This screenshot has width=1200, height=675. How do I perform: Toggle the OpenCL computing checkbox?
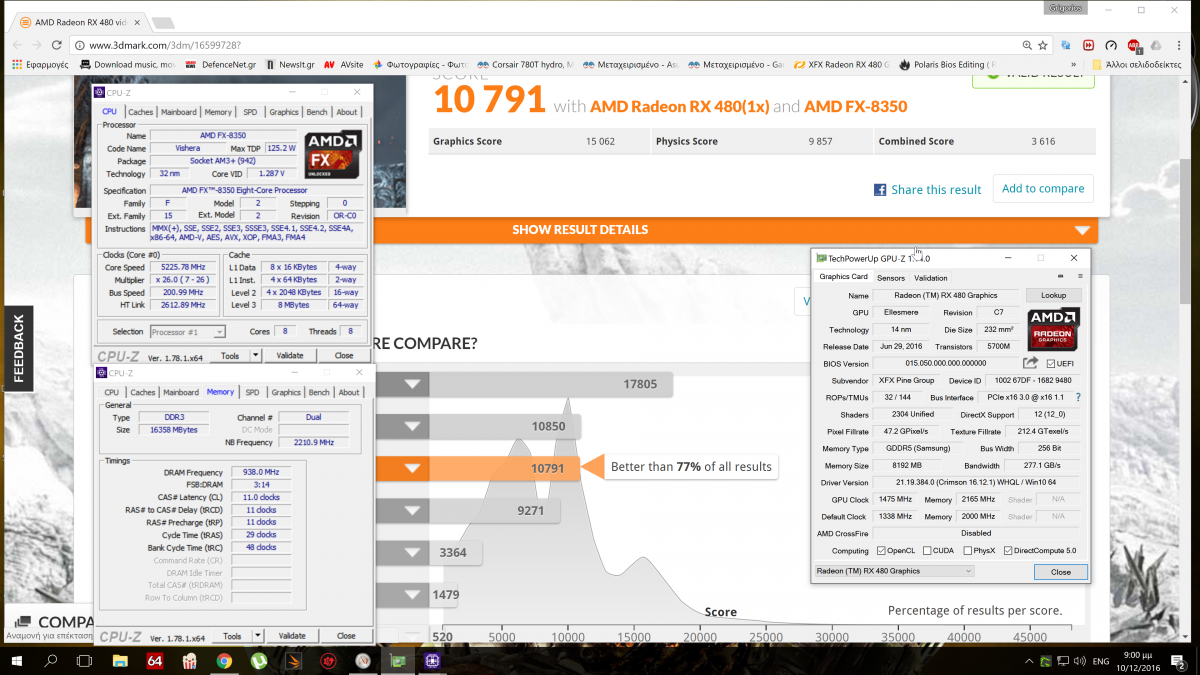(880, 550)
